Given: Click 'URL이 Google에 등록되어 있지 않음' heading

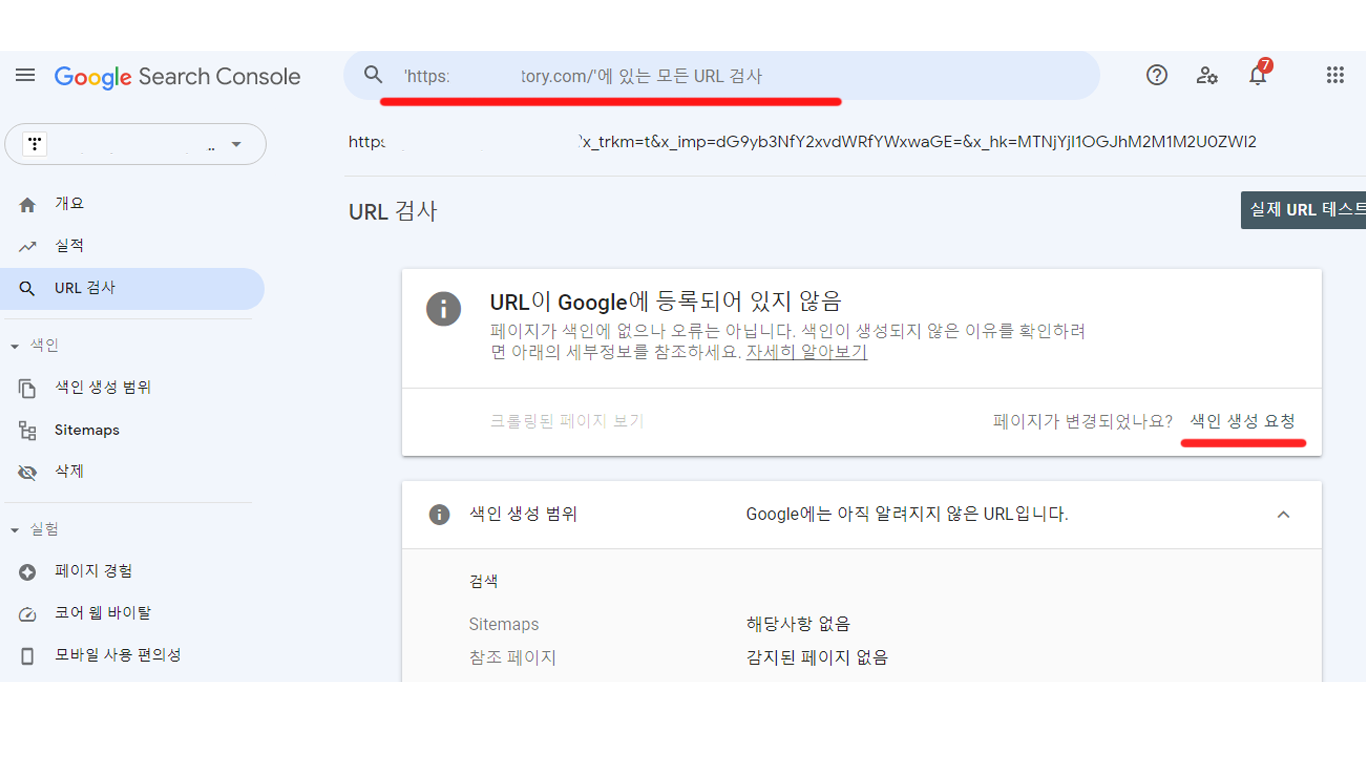Looking at the screenshot, I should [x=666, y=301].
